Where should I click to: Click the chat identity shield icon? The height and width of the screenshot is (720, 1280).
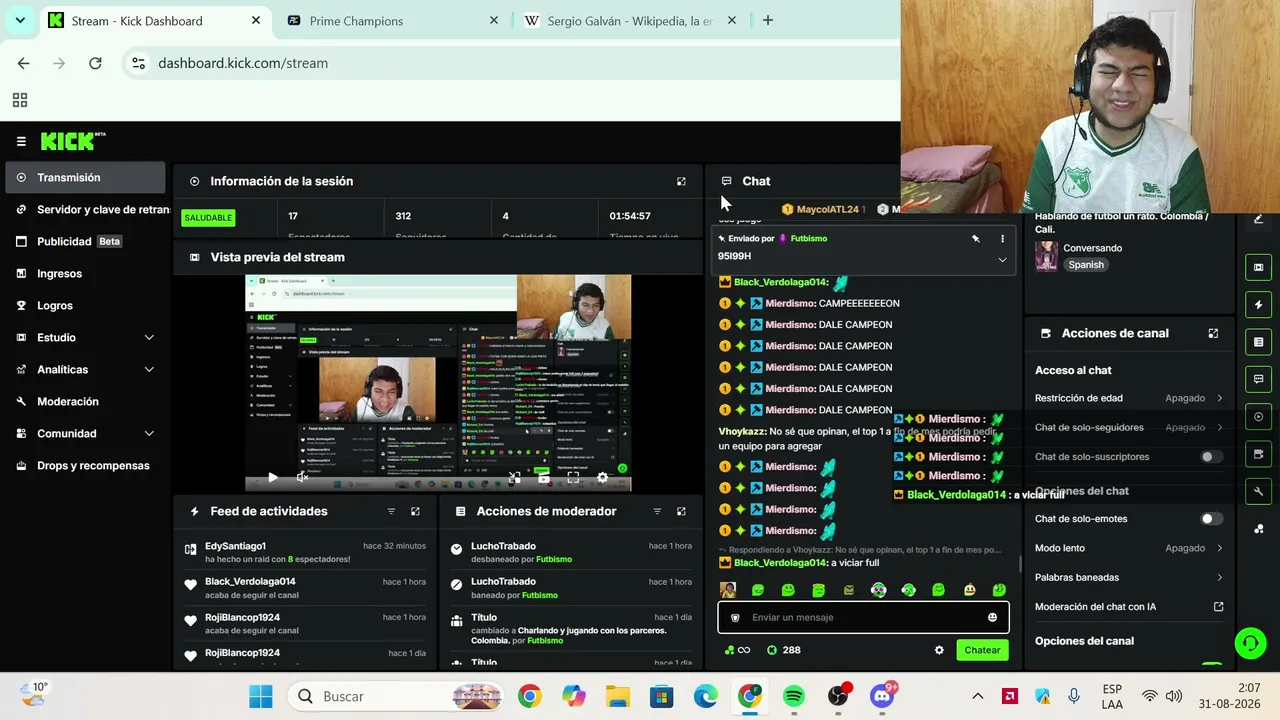click(735, 617)
